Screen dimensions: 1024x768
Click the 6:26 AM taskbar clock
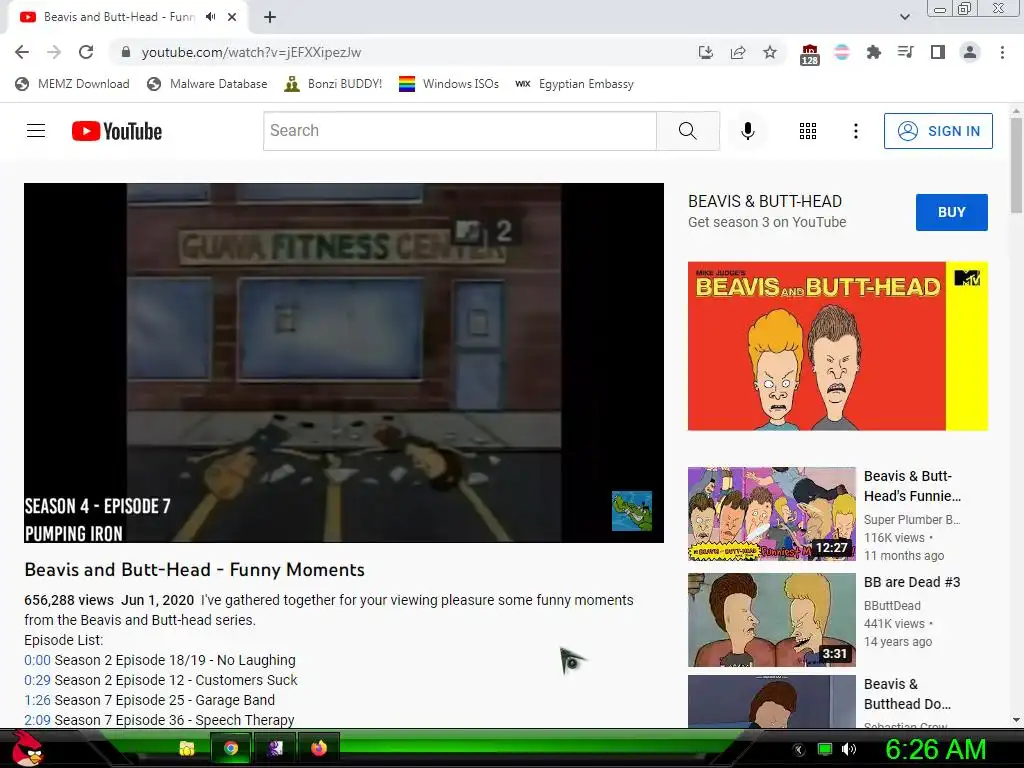point(935,749)
